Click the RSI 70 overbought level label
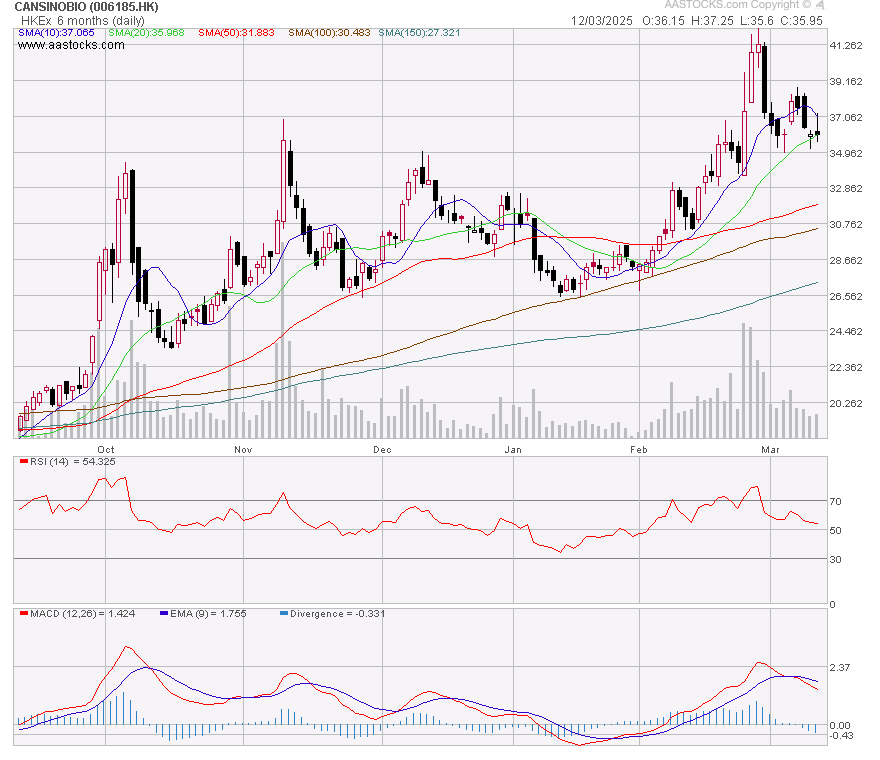Viewport: 880px width, 760px height. click(834, 501)
